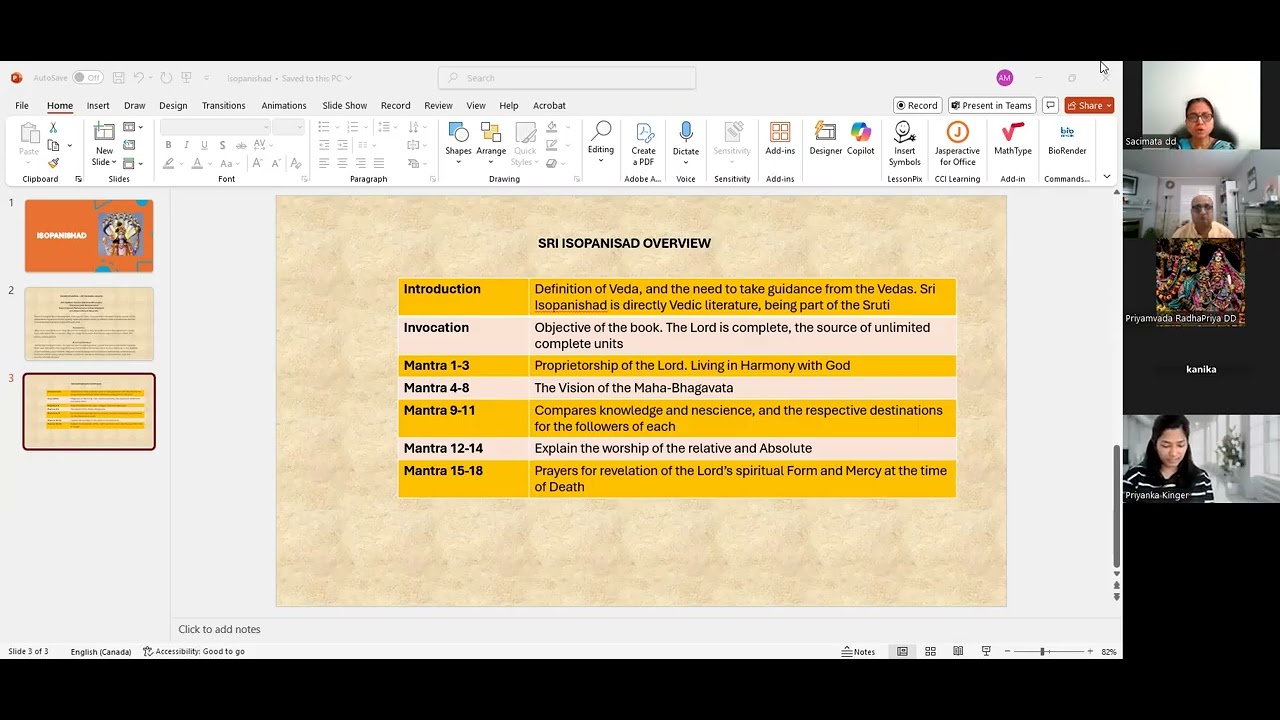This screenshot has height=720, width=1280.
Task: Click the font color button
Action: point(197,163)
